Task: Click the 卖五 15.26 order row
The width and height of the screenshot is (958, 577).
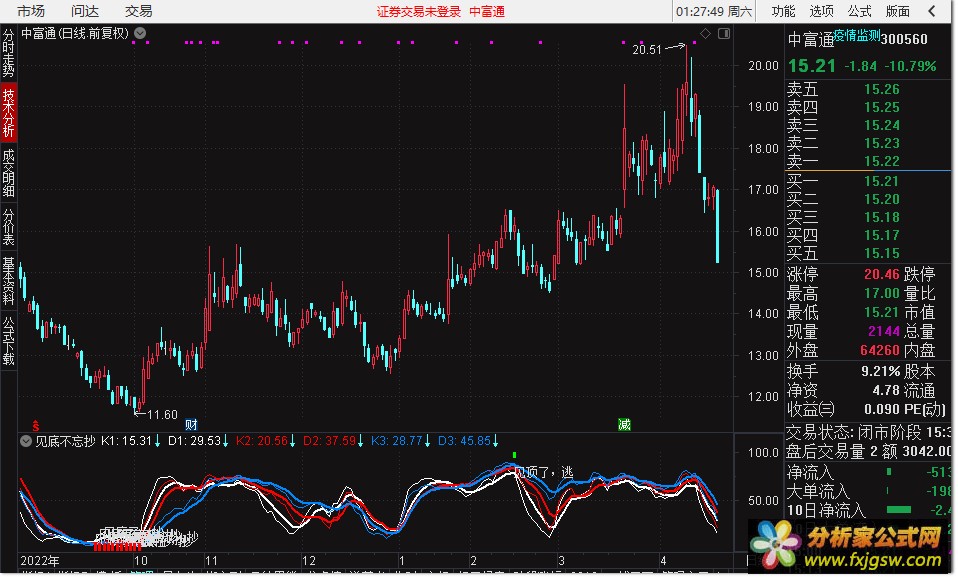Action: (868, 89)
